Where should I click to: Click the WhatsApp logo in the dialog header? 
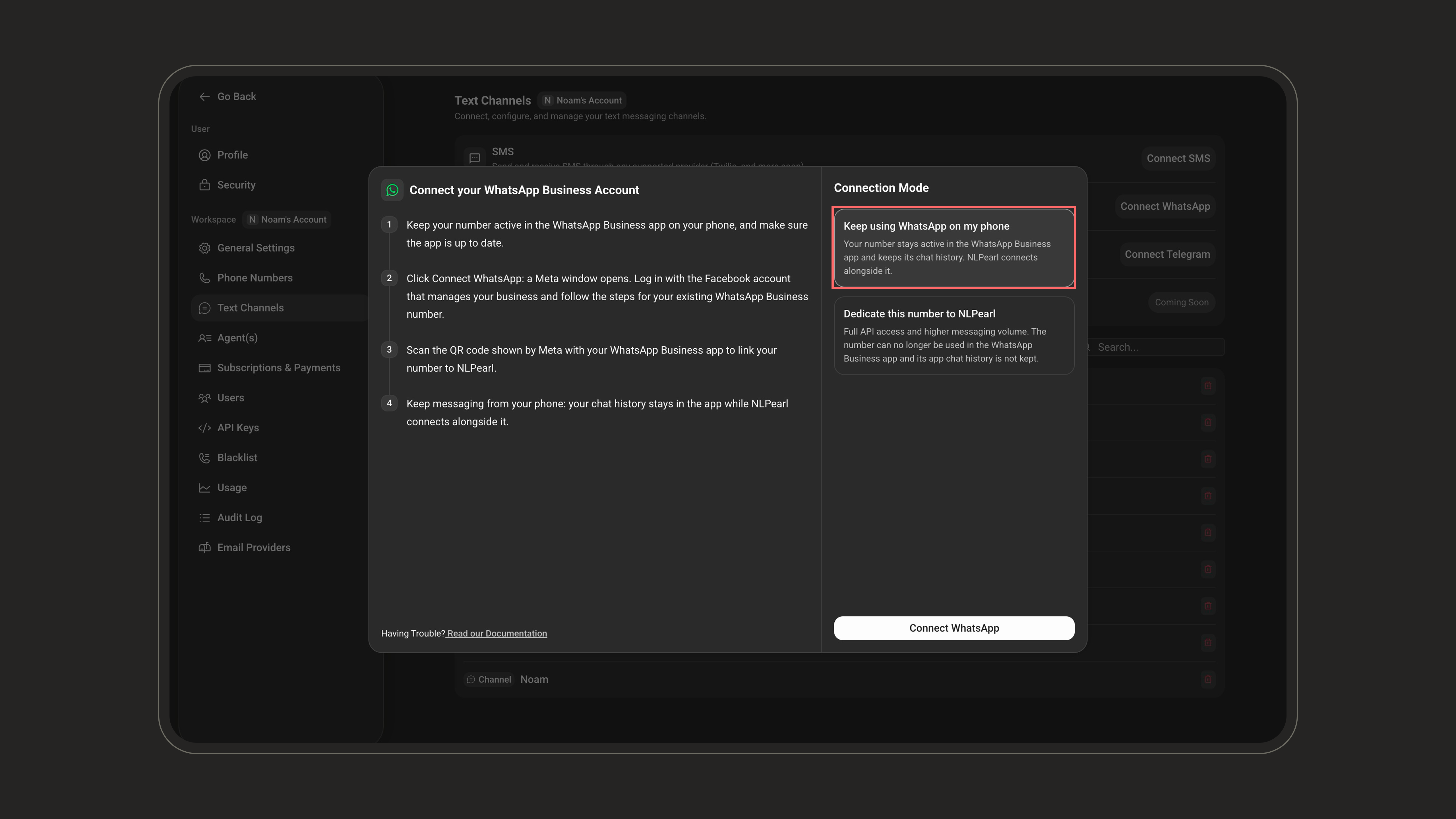click(392, 190)
